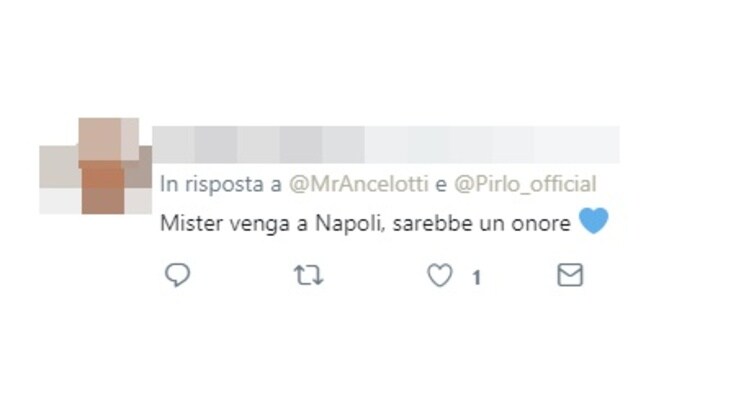View likes by clicking the count 1
Screen dimensions: 736x409
pyautogui.click(x=476, y=278)
